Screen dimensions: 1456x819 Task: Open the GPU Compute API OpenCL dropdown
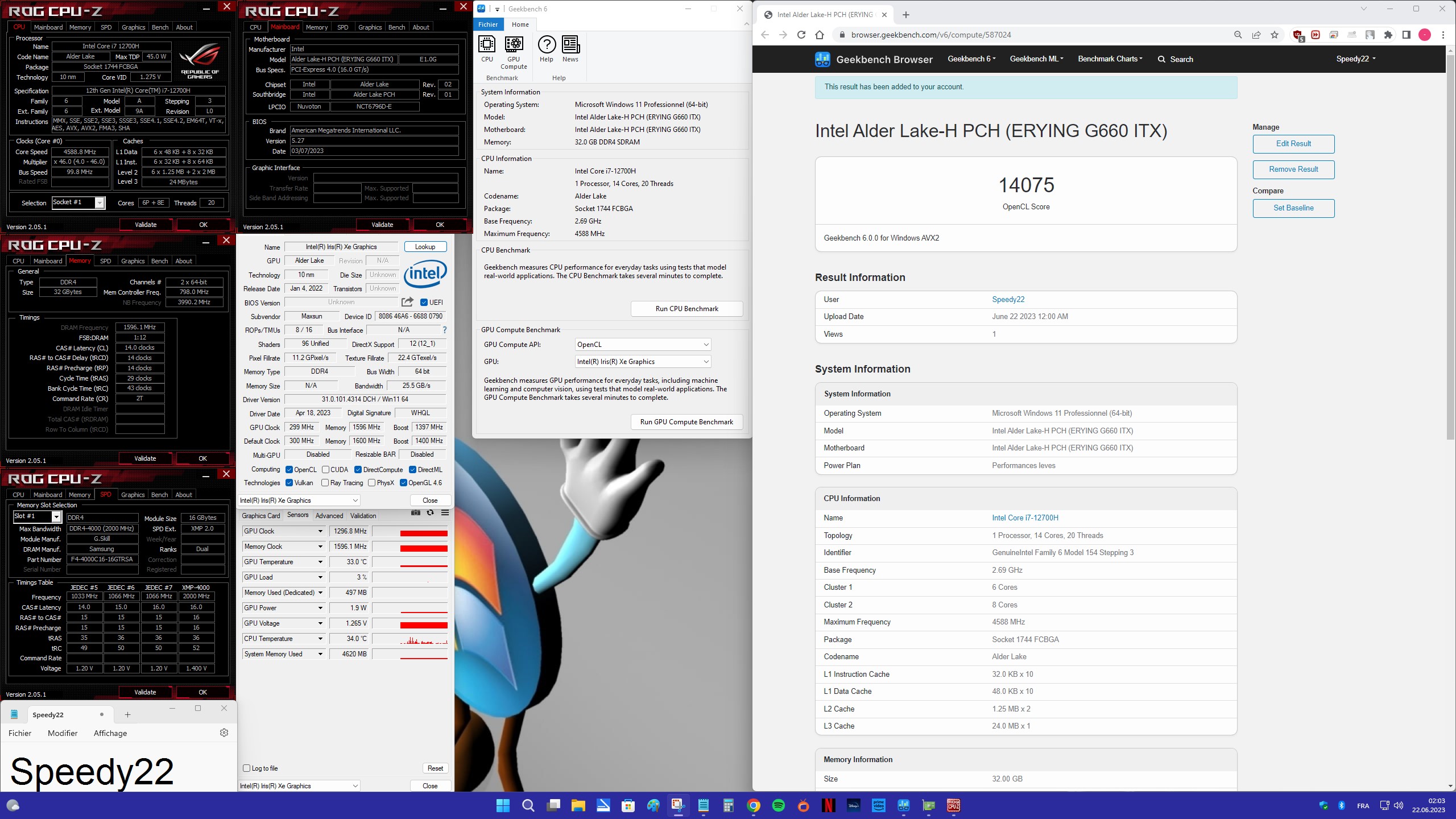pos(643,345)
